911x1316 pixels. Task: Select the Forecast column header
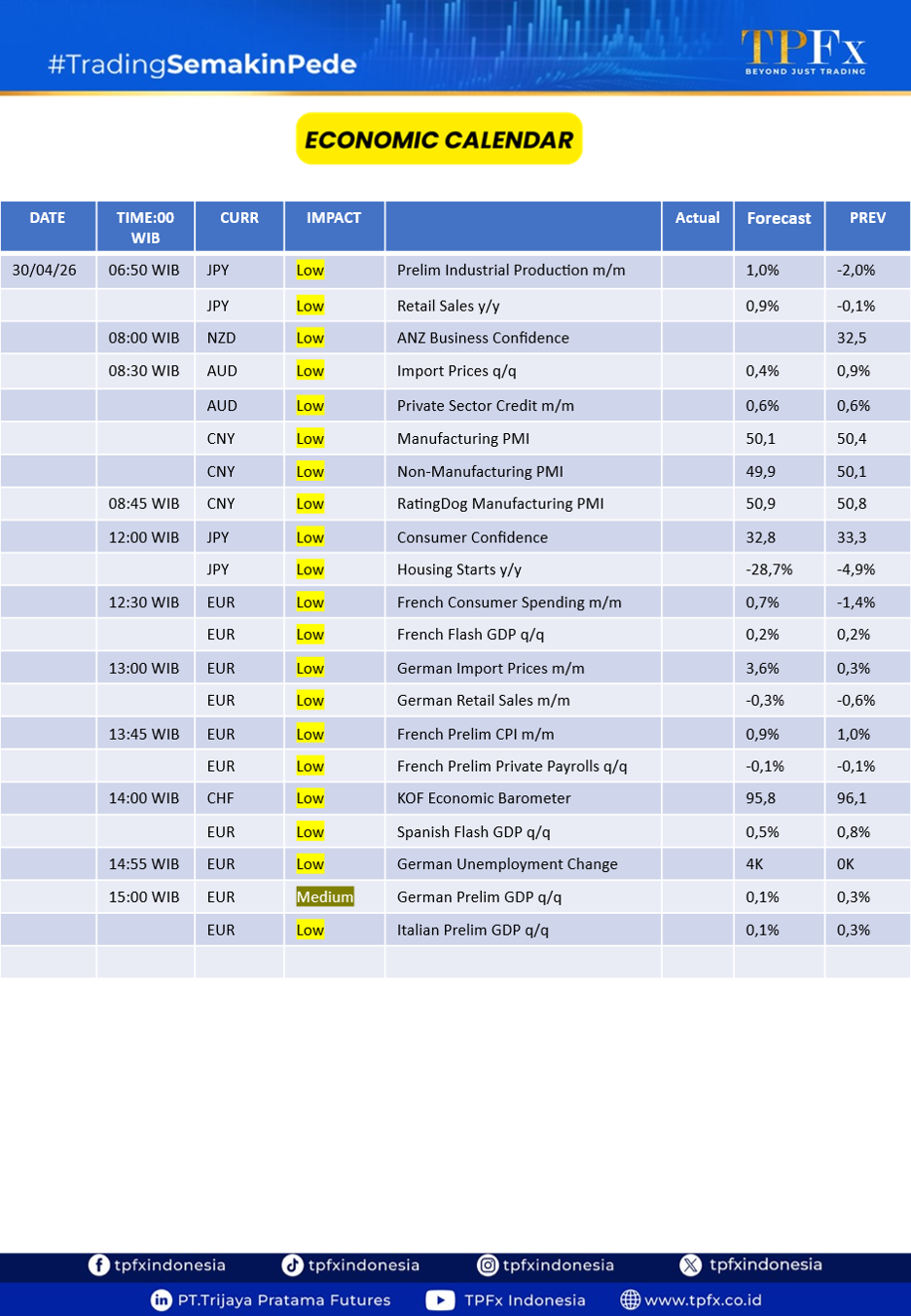(x=779, y=219)
